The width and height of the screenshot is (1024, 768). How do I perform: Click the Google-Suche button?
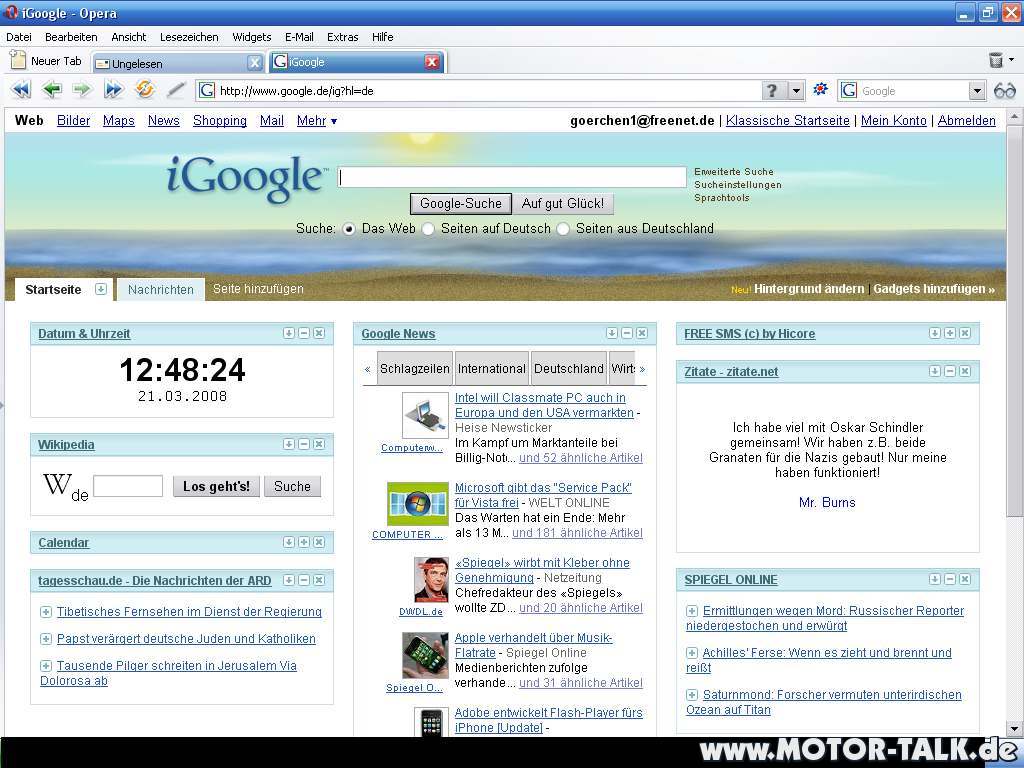pyautogui.click(x=461, y=204)
